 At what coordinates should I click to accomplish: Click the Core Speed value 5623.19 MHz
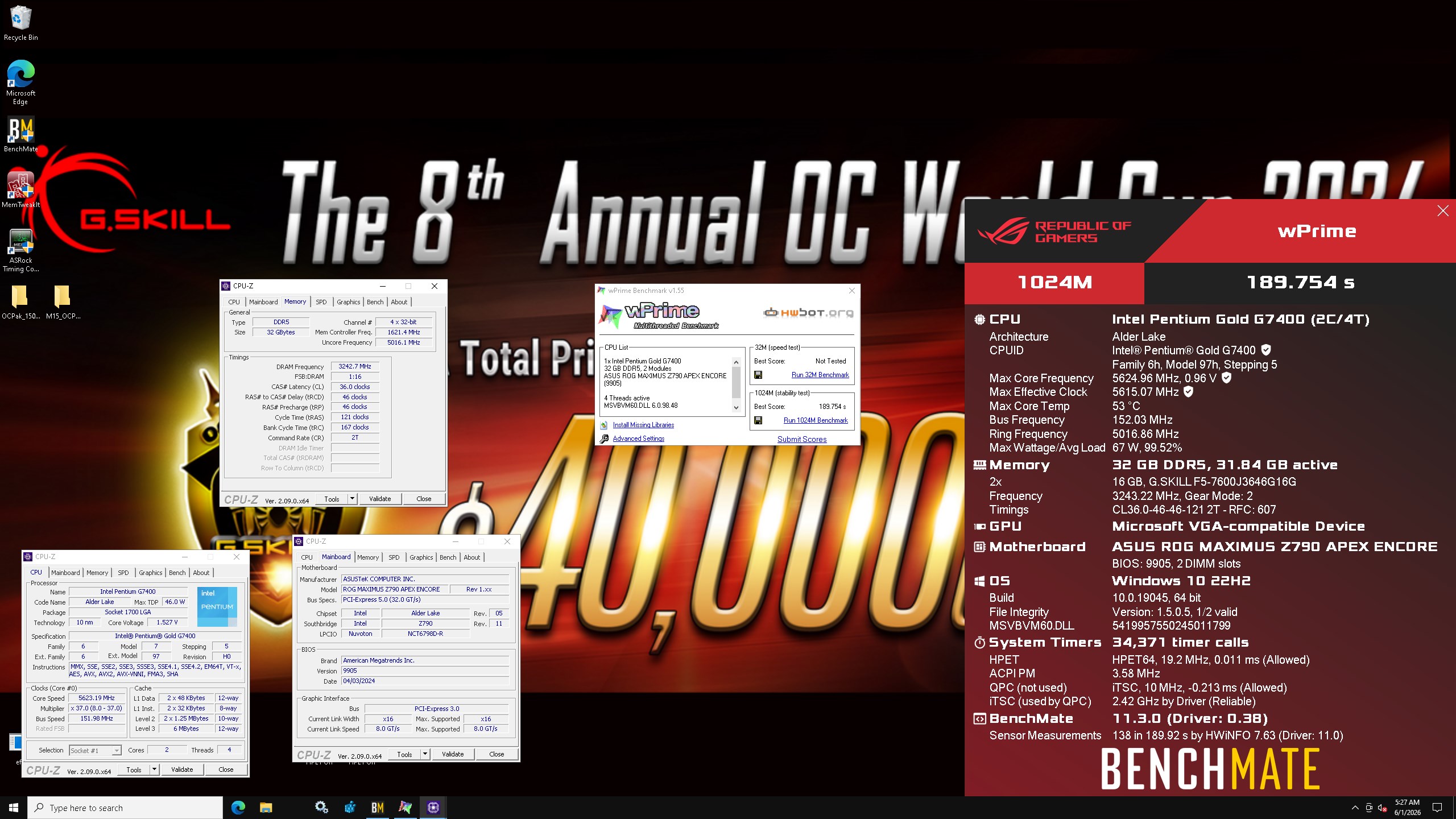tap(97, 698)
